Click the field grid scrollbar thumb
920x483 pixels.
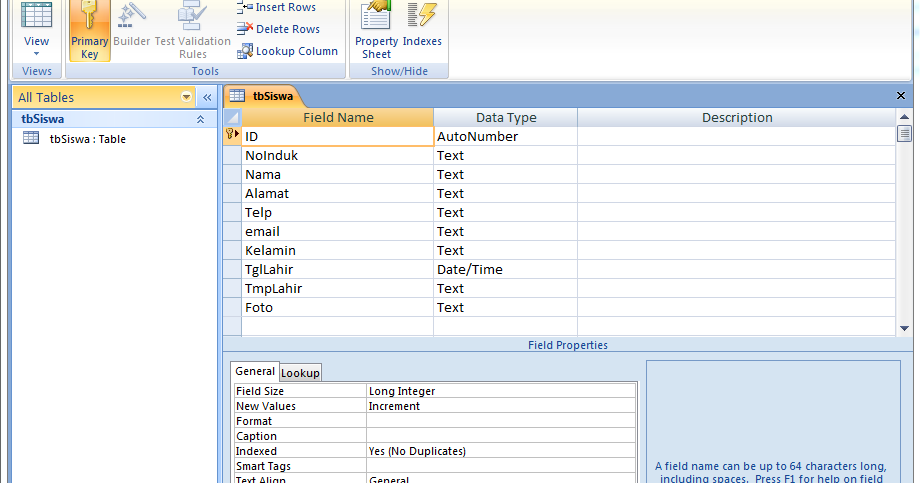tap(904, 134)
